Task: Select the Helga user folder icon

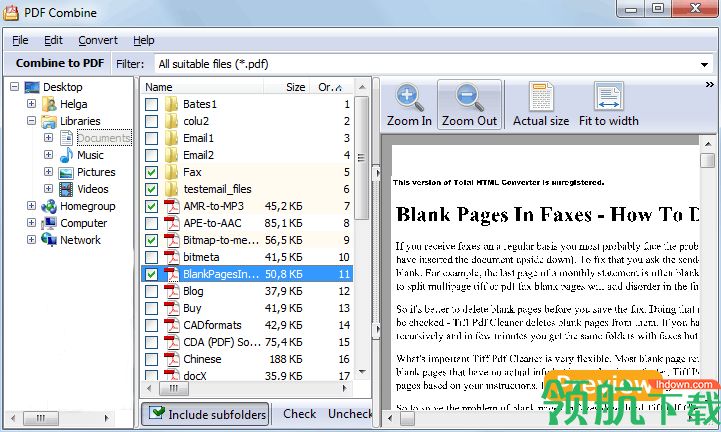Action: 49,104
